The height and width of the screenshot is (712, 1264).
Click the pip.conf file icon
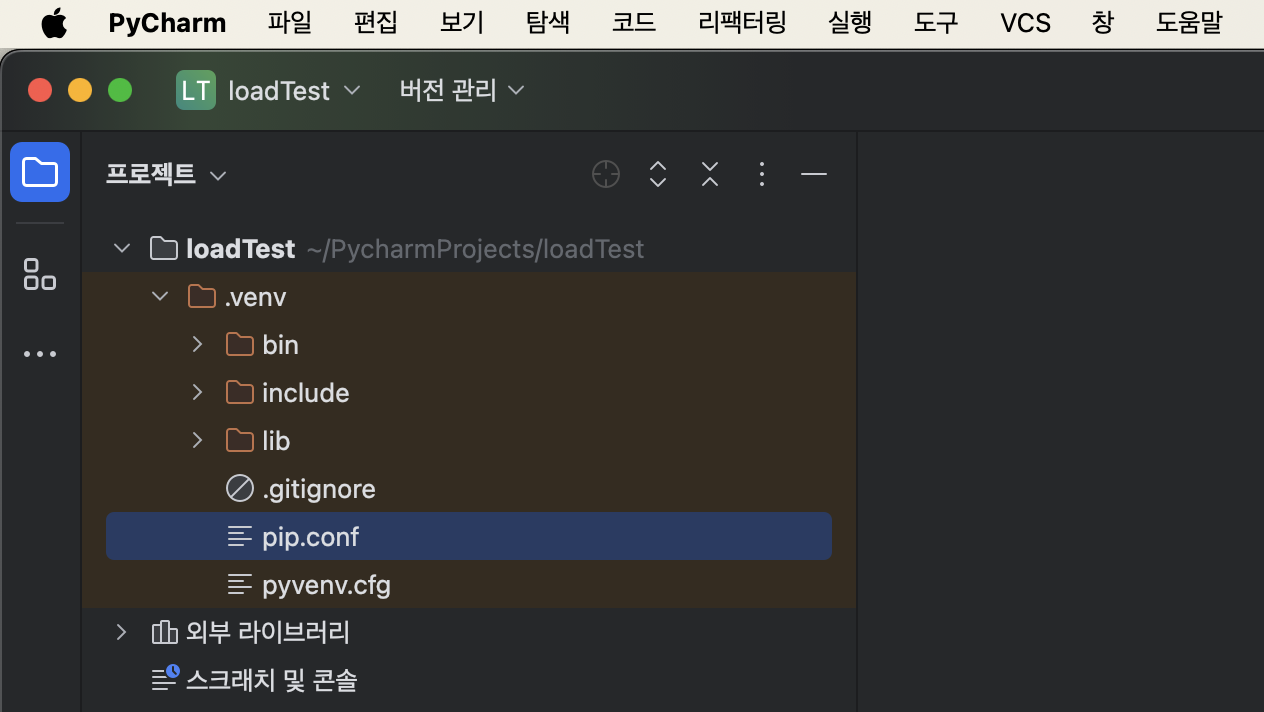point(240,536)
